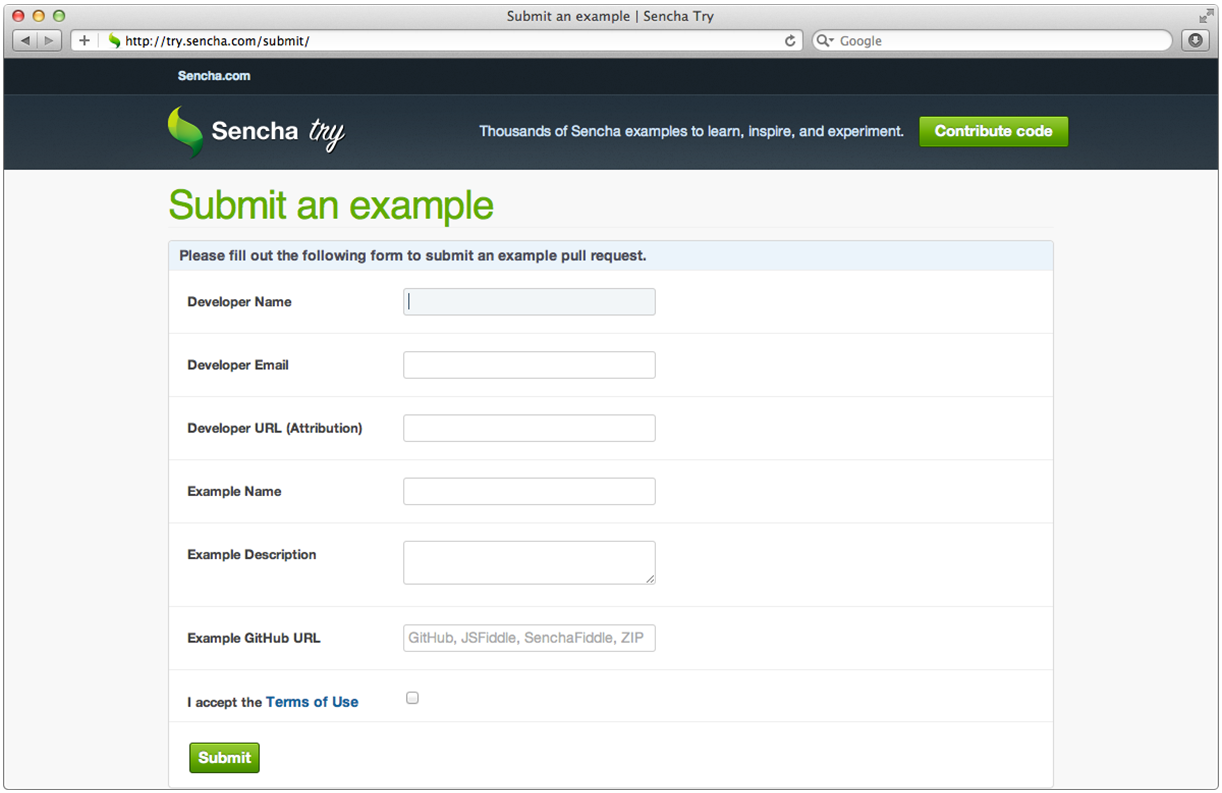Click the 'Developer Name' label
Screen dimensions: 1222x793
[239, 302]
